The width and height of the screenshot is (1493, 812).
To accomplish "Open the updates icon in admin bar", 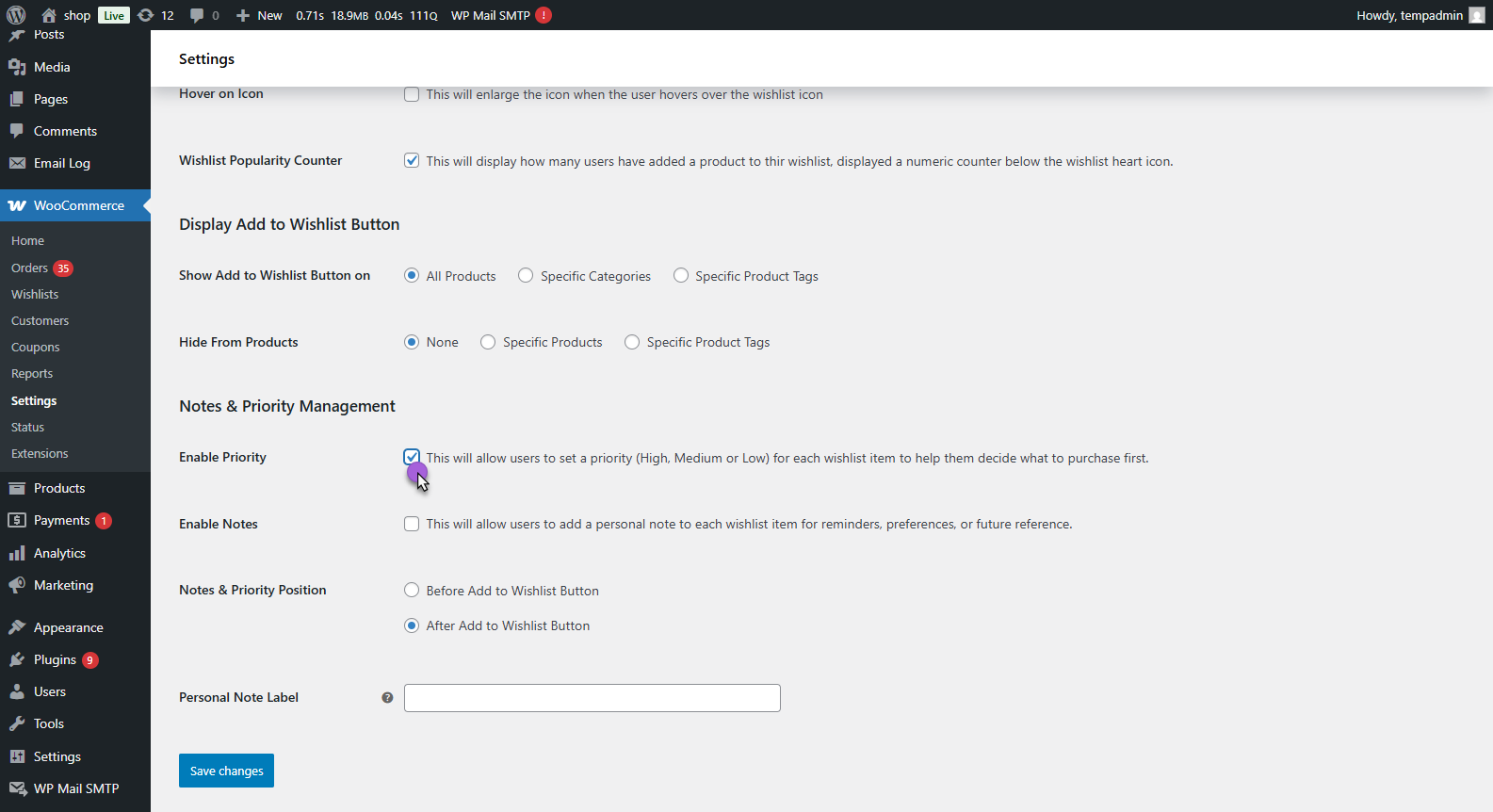I will tap(146, 15).
